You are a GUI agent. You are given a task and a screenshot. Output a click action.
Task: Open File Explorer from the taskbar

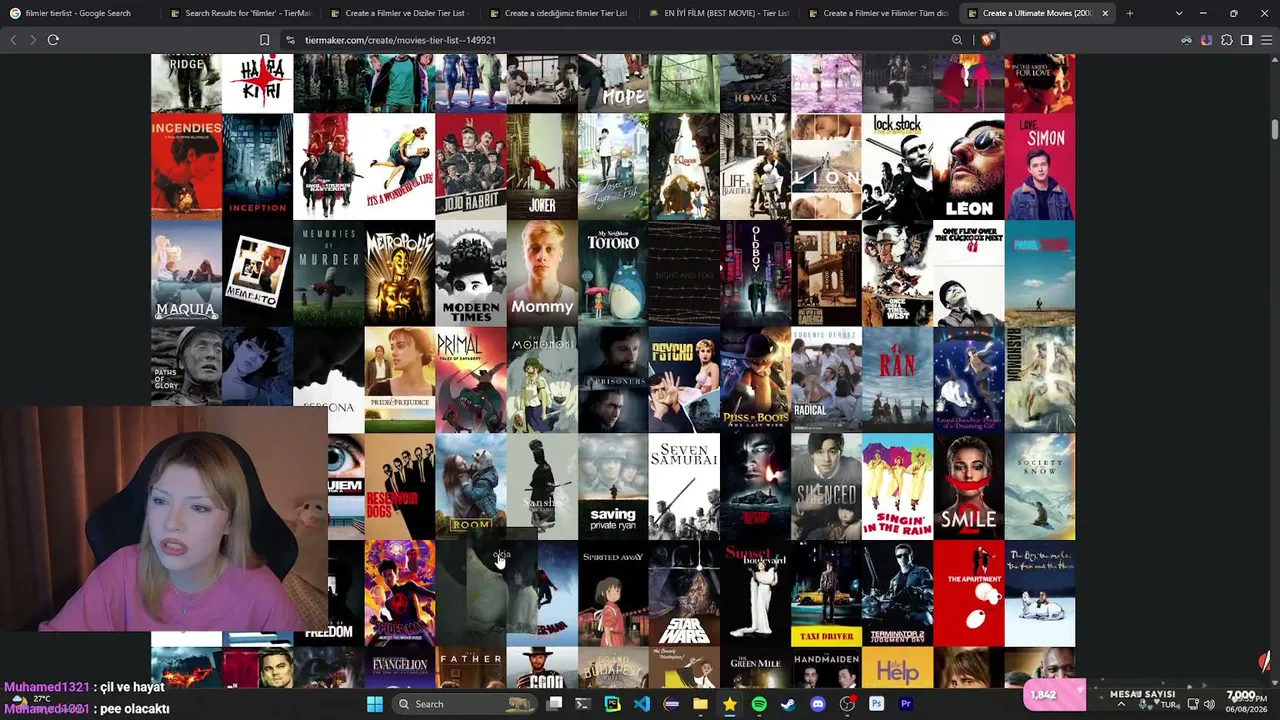700,704
